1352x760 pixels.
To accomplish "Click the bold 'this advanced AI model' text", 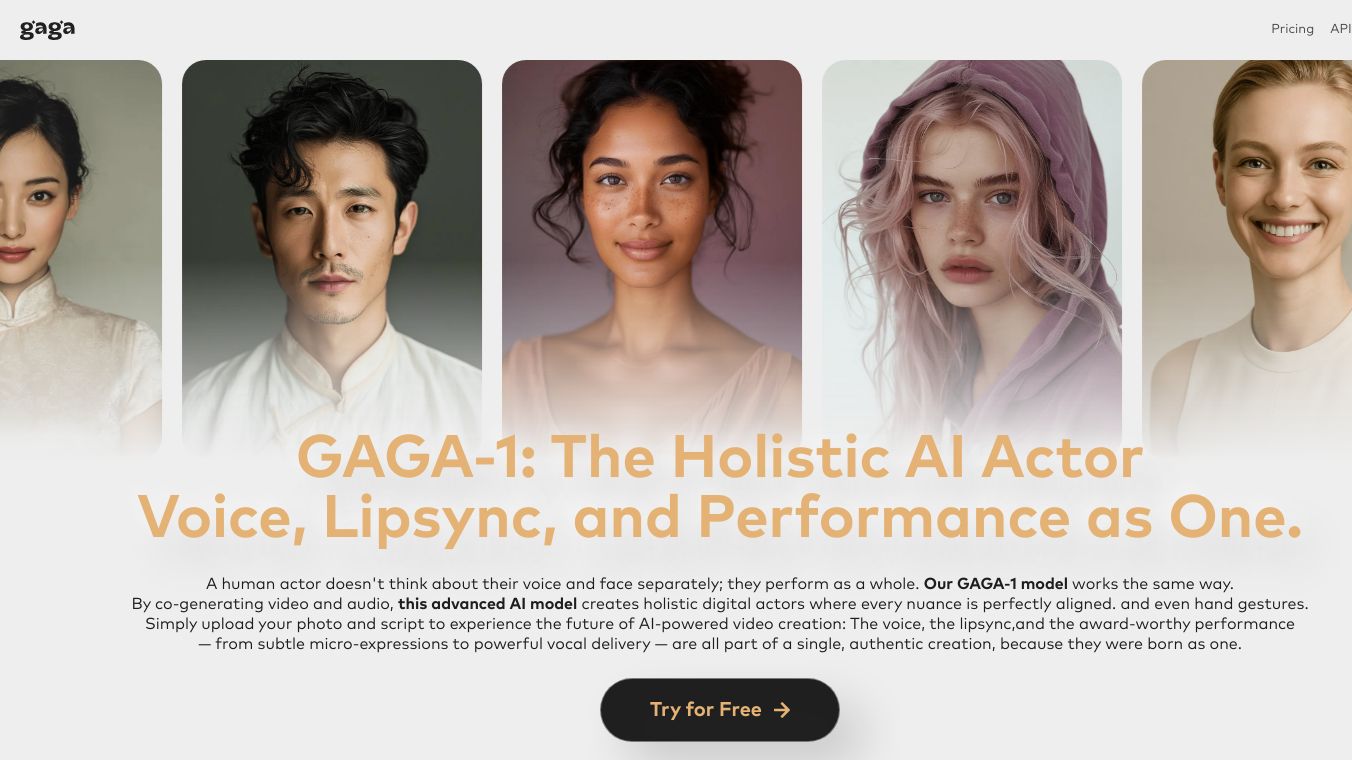I will [487, 604].
